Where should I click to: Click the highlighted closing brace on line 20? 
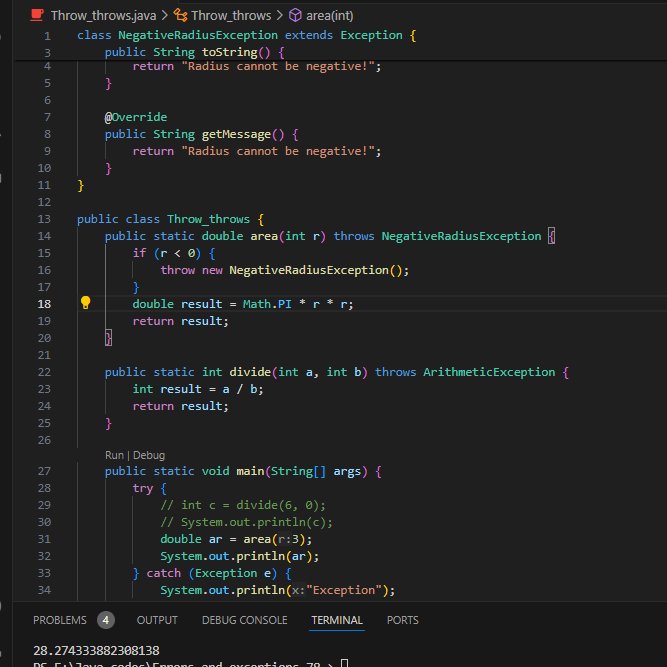(x=108, y=338)
